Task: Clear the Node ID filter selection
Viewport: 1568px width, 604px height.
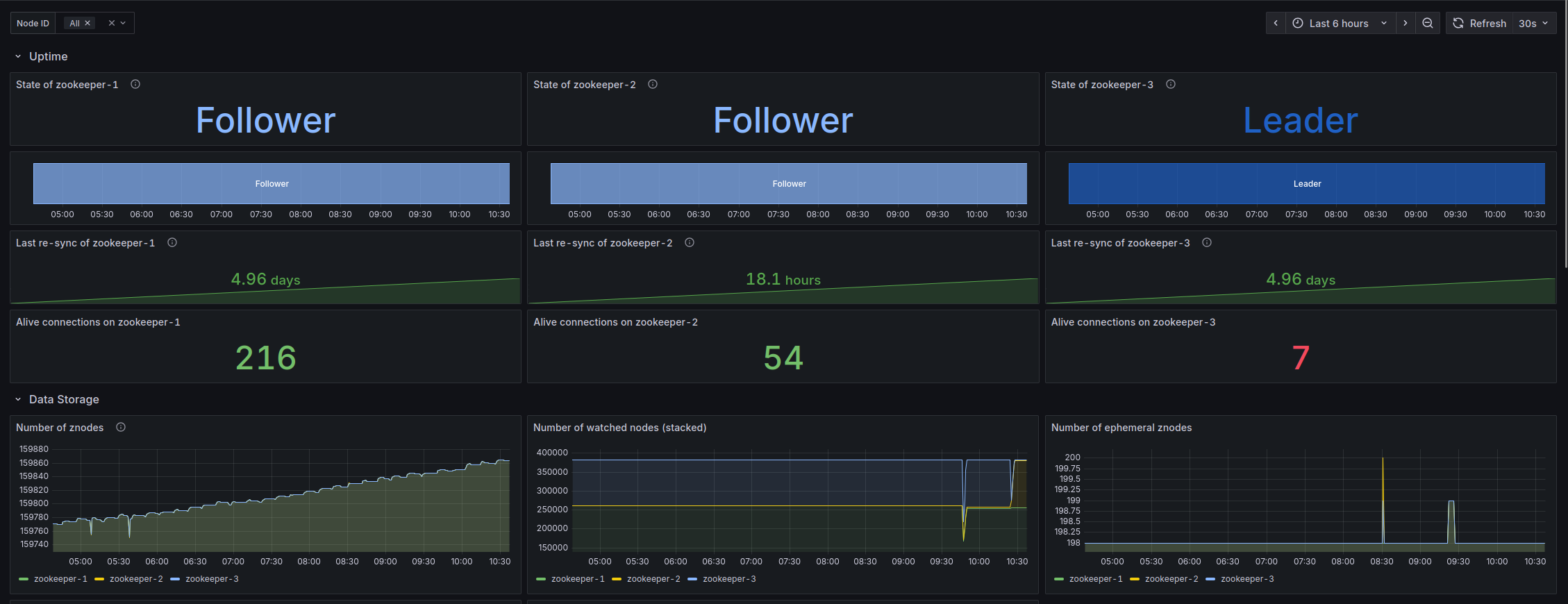Action: tap(111, 23)
